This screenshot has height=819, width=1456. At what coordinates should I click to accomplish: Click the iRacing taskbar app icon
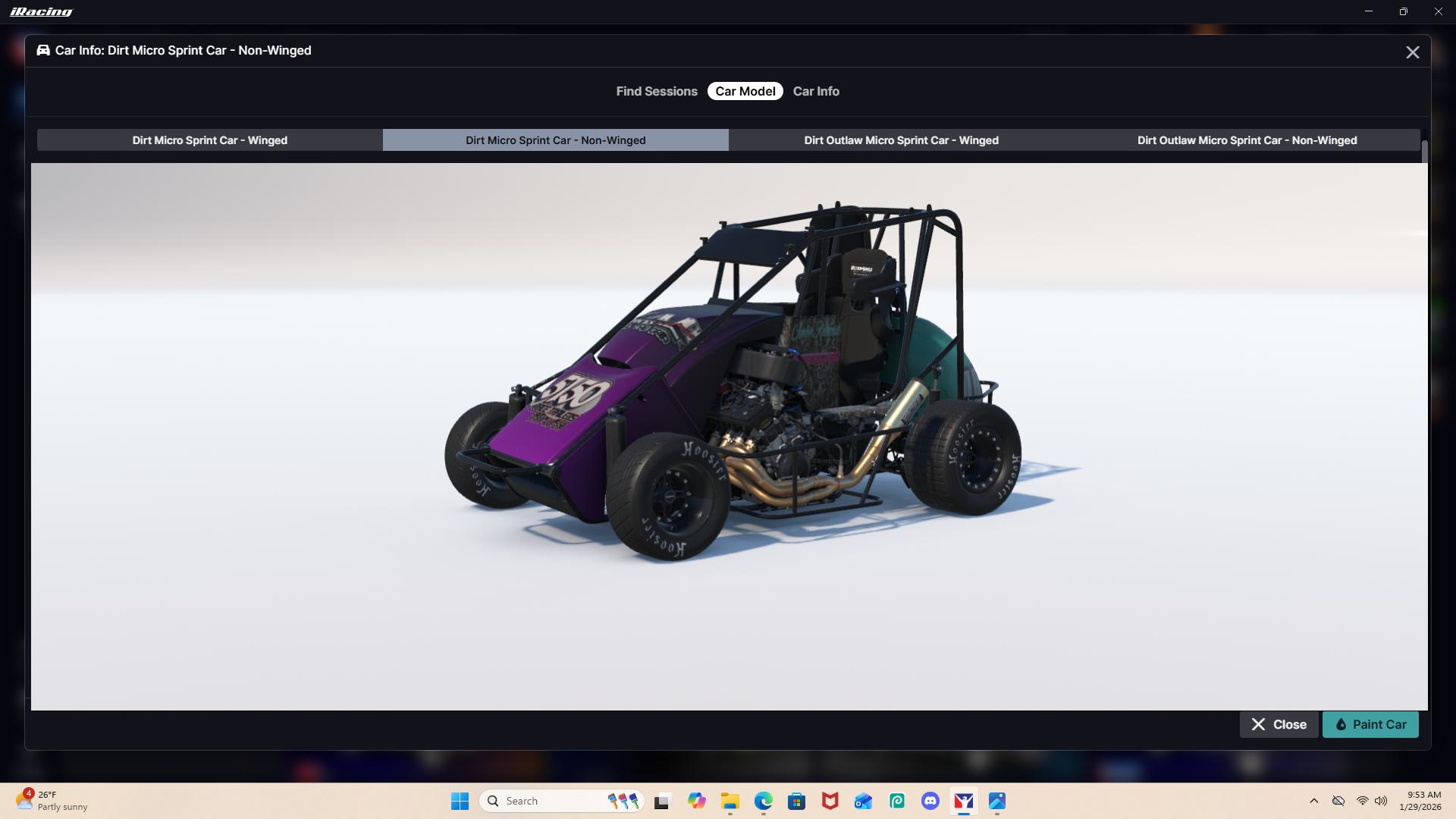pos(963,801)
